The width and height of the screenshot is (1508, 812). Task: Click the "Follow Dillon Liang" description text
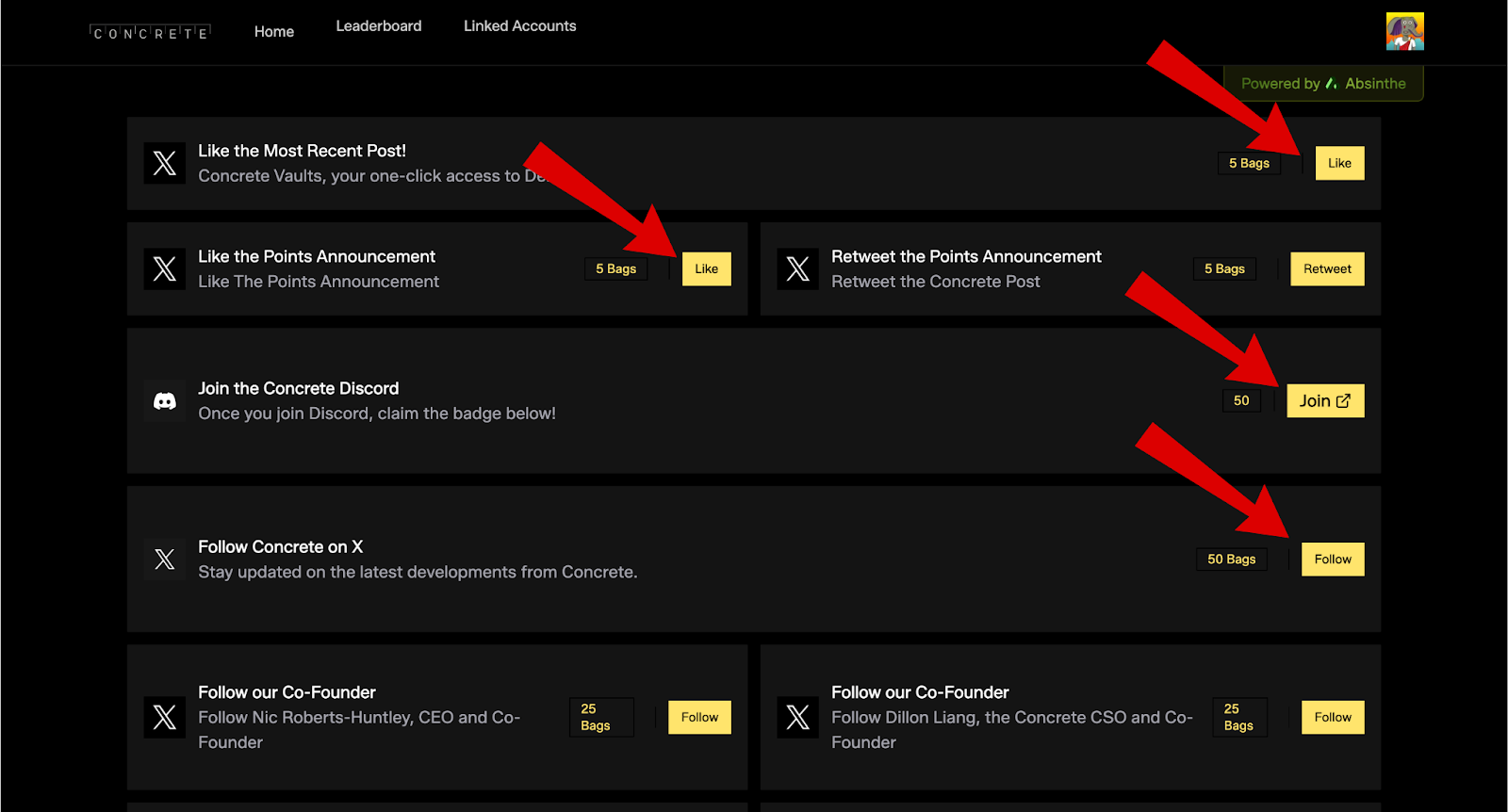(x=1012, y=730)
